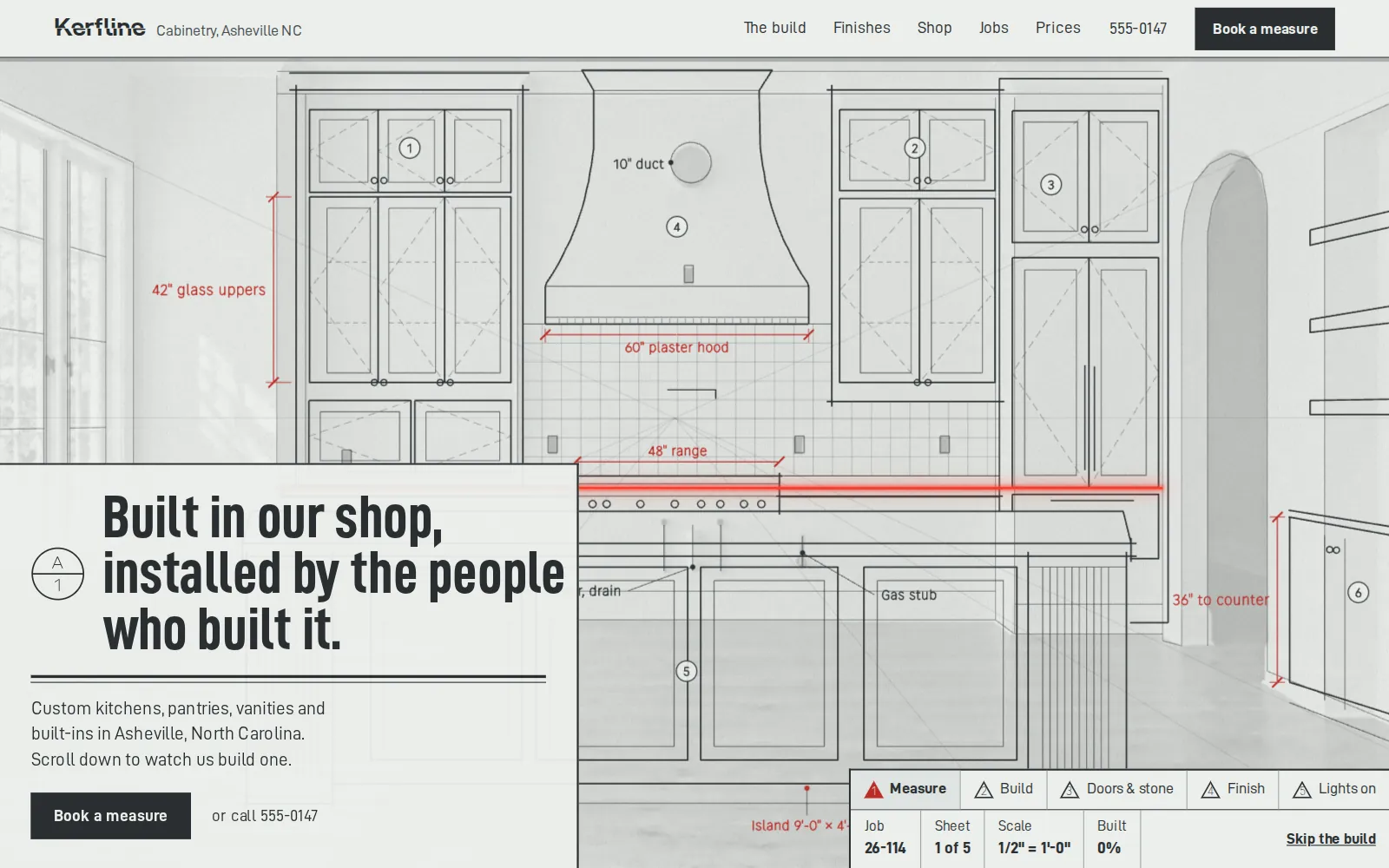Image resolution: width=1389 pixels, height=868 pixels.
Task: Click the Skip the build link
Action: coord(1331,838)
